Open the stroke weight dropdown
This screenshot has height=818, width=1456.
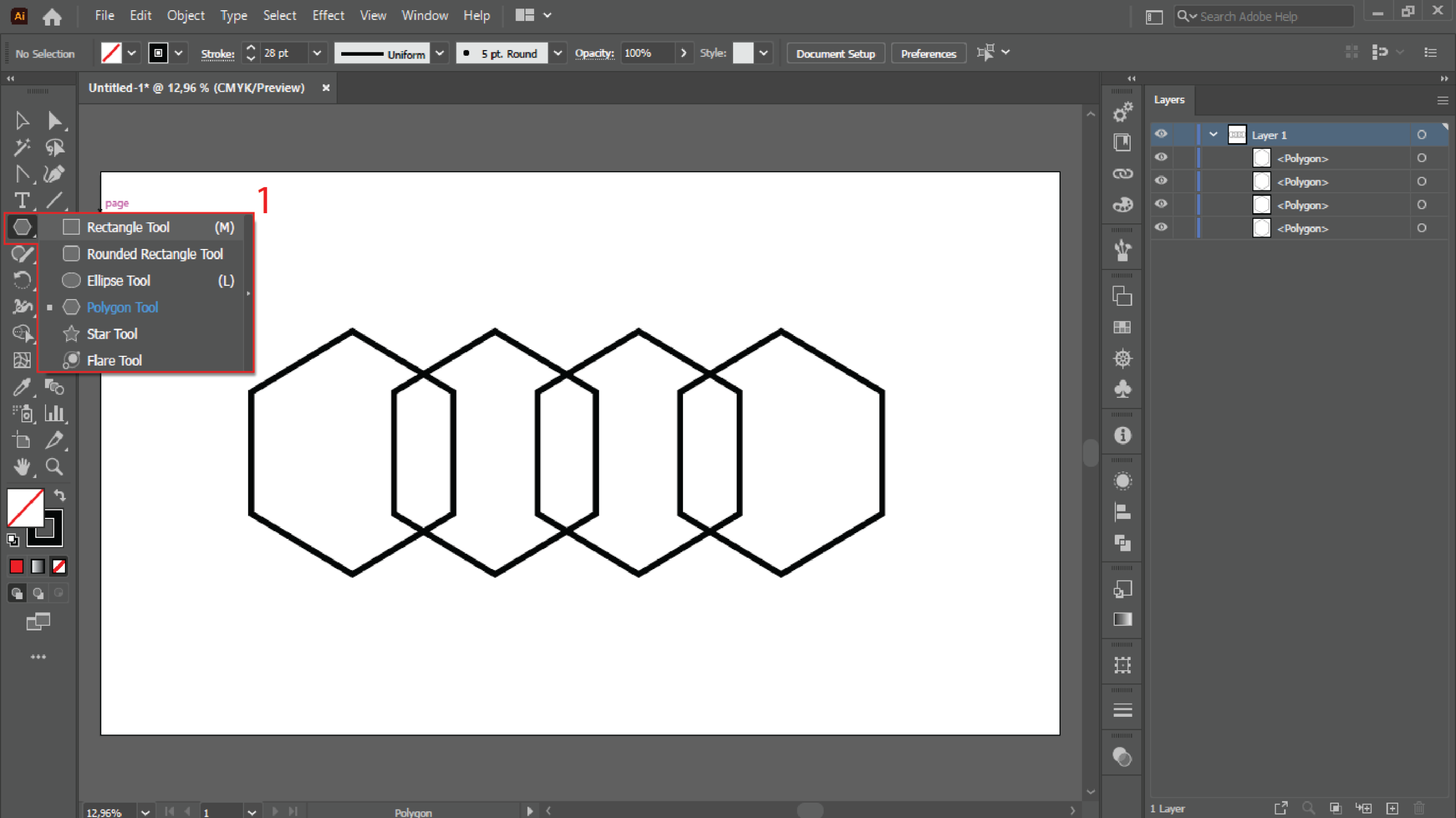[x=317, y=53]
